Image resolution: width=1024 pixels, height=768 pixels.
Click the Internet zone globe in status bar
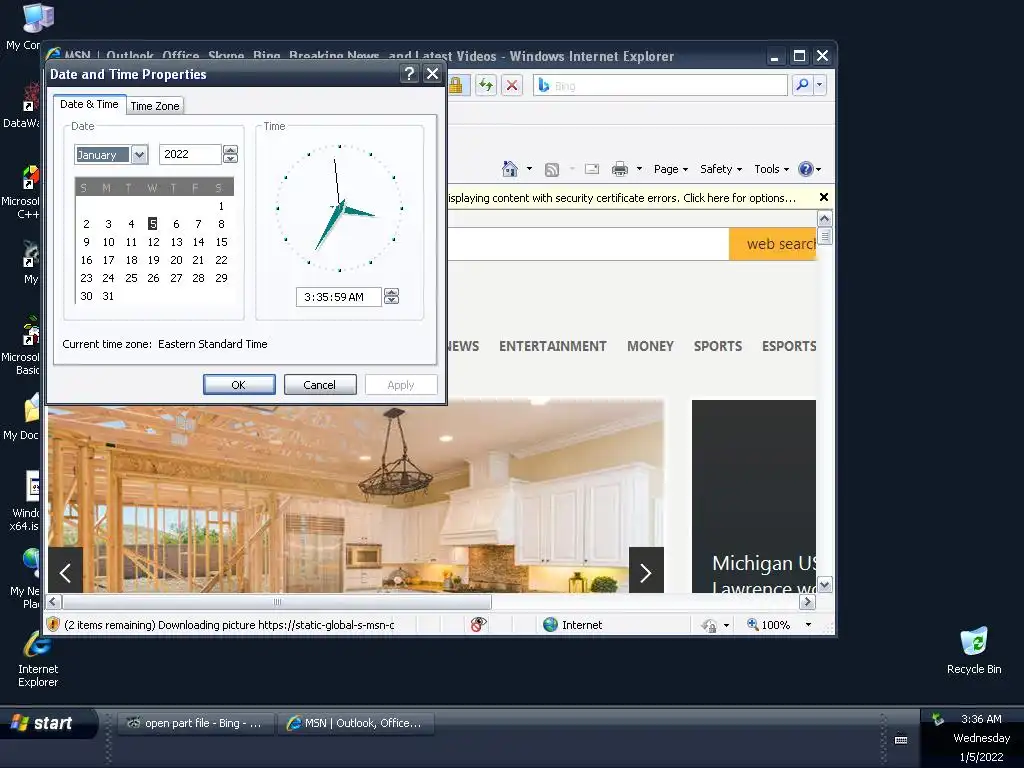(x=551, y=624)
